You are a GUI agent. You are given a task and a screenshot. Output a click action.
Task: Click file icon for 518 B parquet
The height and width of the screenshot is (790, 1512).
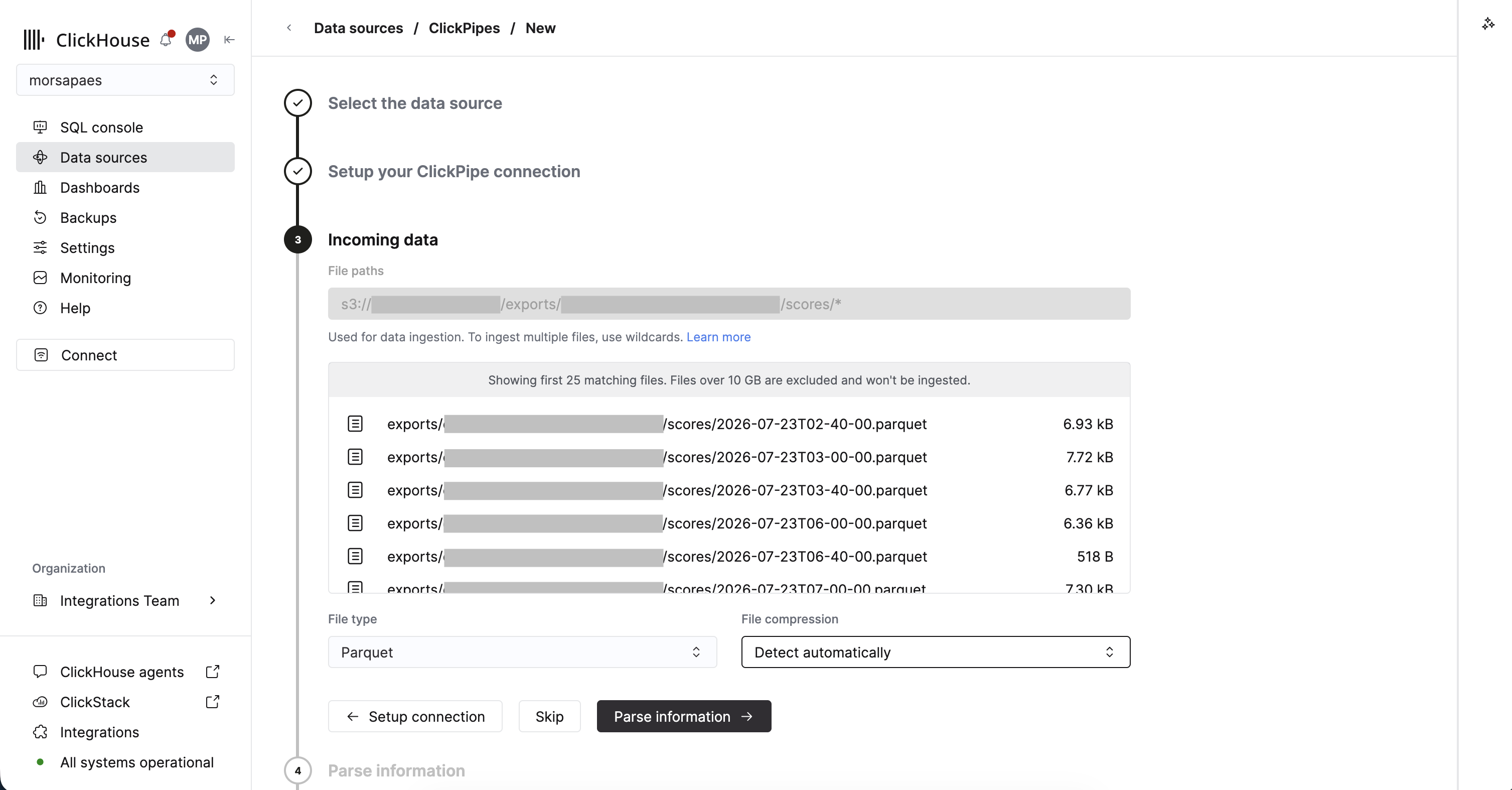pyautogui.click(x=355, y=556)
